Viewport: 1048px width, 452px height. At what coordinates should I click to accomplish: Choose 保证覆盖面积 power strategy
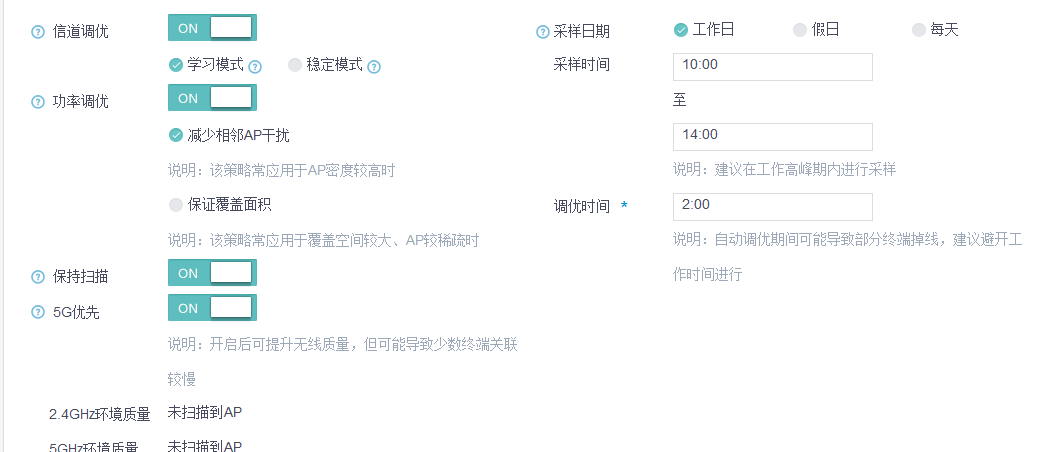coord(176,205)
